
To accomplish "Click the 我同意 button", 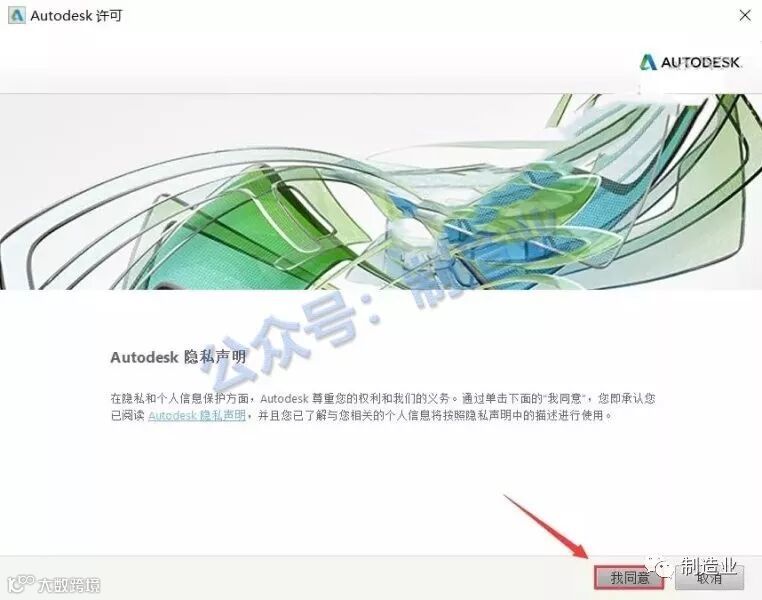I will (x=629, y=578).
